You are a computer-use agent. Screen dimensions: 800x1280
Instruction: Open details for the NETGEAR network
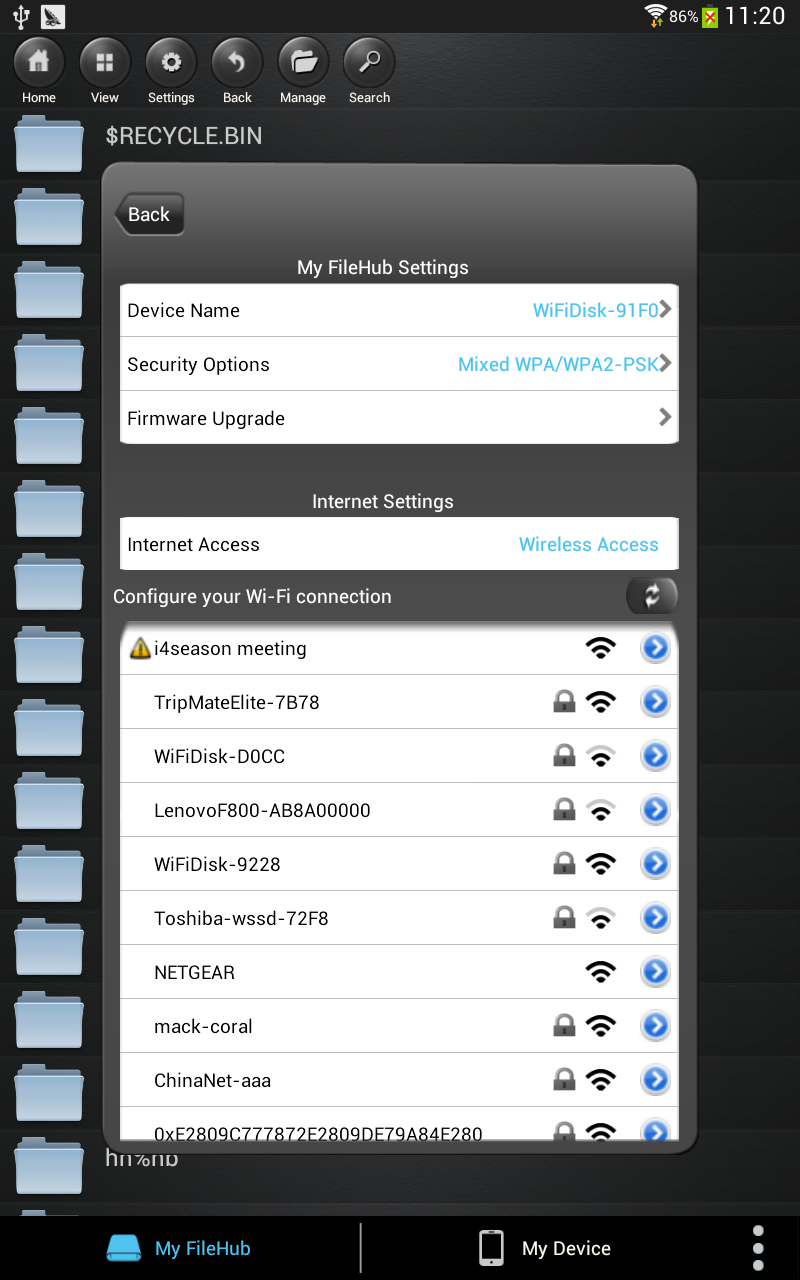(655, 971)
